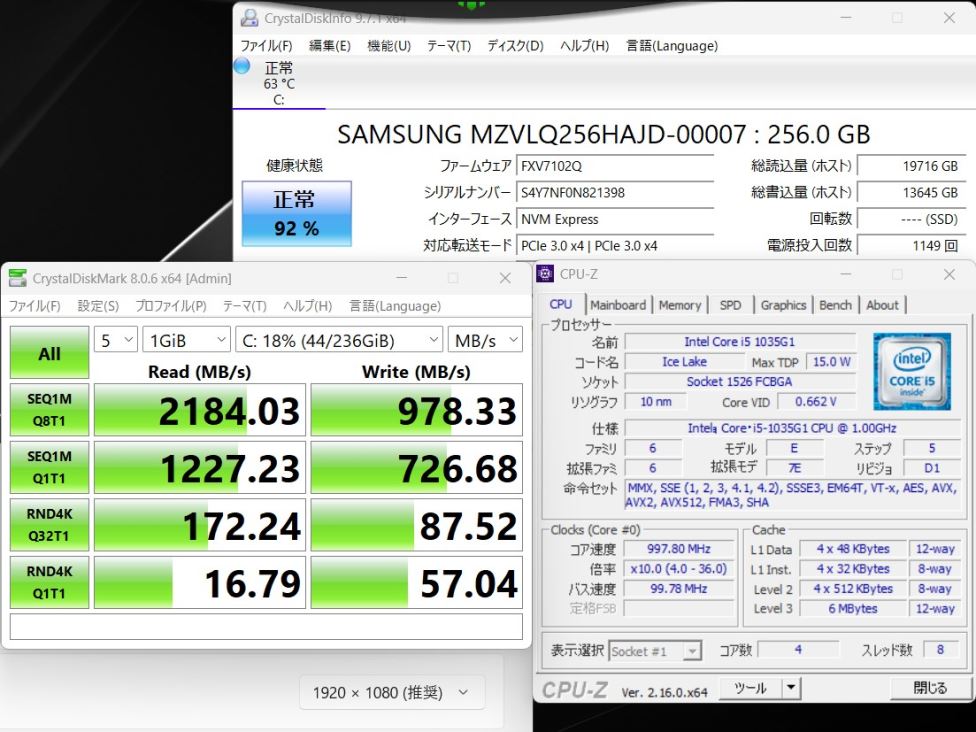Open the 1GiB test size dropdown
Image resolution: width=976 pixels, height=732 pixels.
(x=186, y=340)
